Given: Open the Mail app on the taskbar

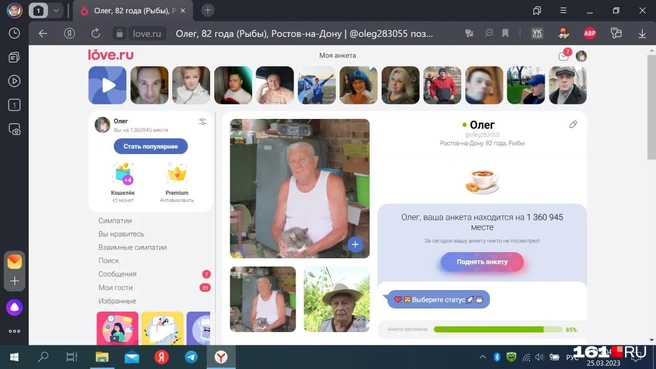Looking at the screenshot, I should pyautogui.click(x=132, y=357).
